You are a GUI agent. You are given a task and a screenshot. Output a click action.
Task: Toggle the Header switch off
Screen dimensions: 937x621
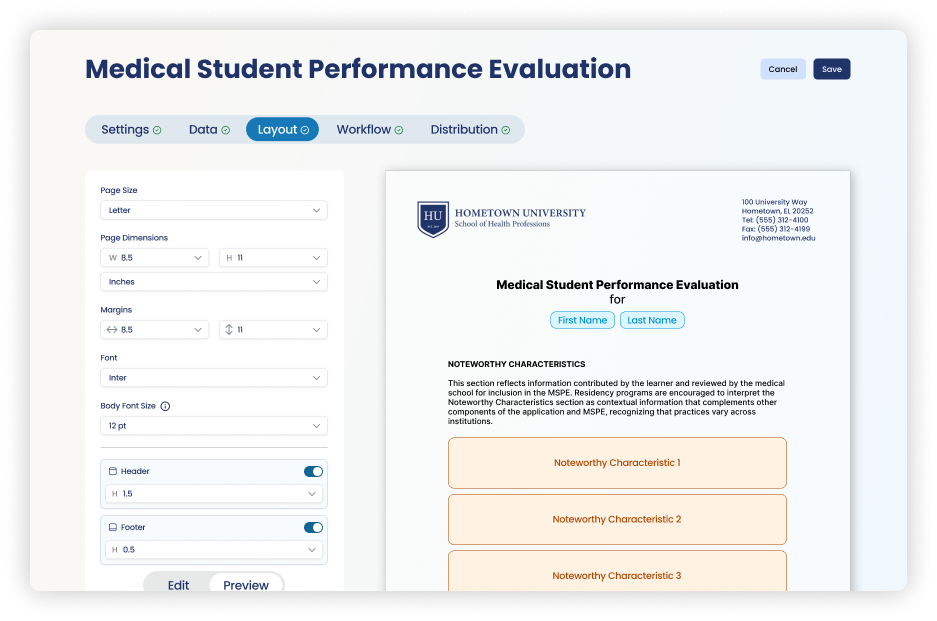tap(313, 471)
